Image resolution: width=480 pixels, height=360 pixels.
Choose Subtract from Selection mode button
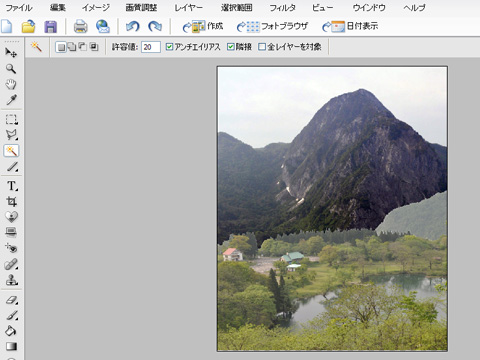tap(83, 47)
